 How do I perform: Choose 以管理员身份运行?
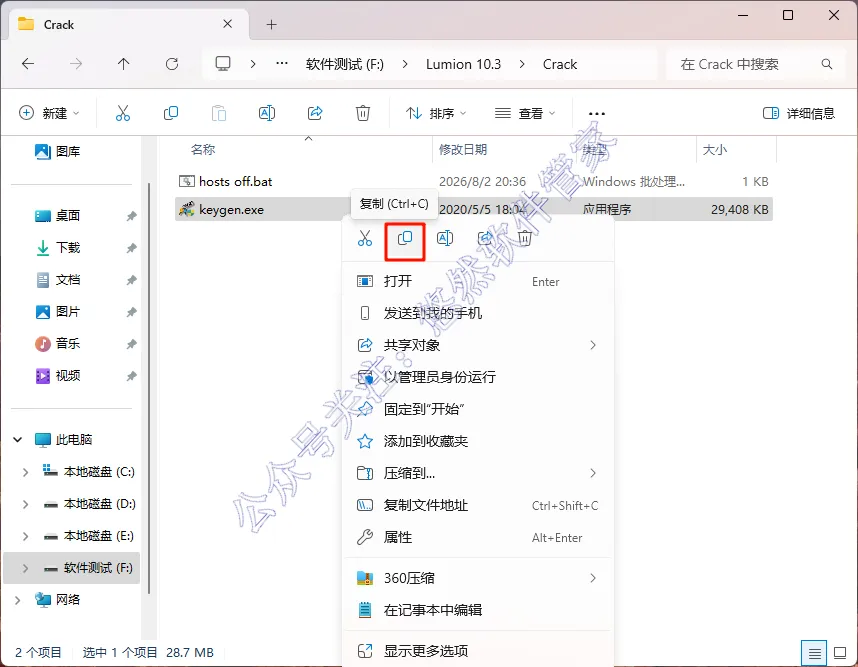476,377
